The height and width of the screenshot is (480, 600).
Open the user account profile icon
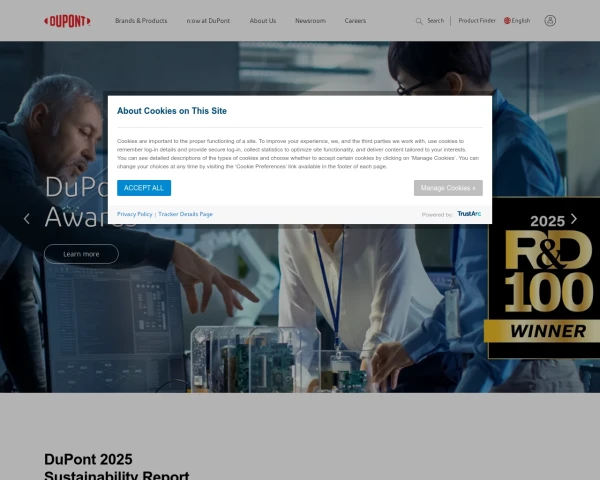click(x=550, y=20)
